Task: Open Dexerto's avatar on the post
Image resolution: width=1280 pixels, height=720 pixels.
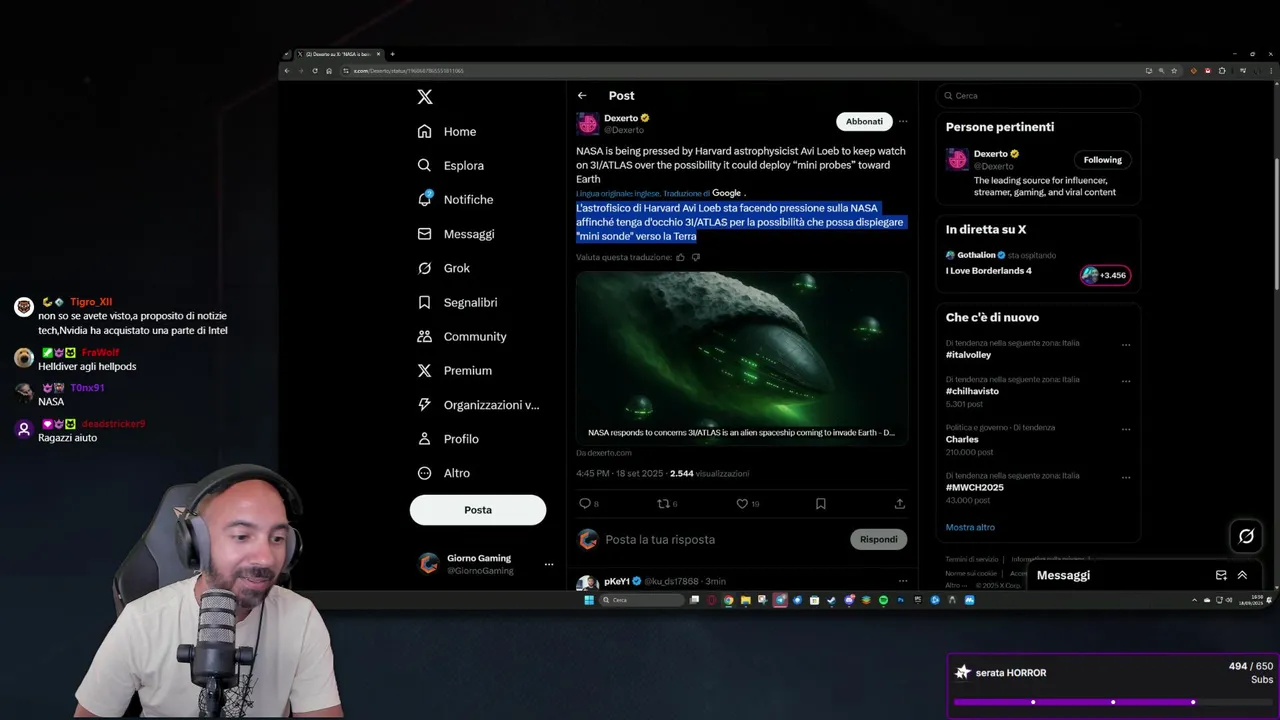Action: tap(587, 123)
